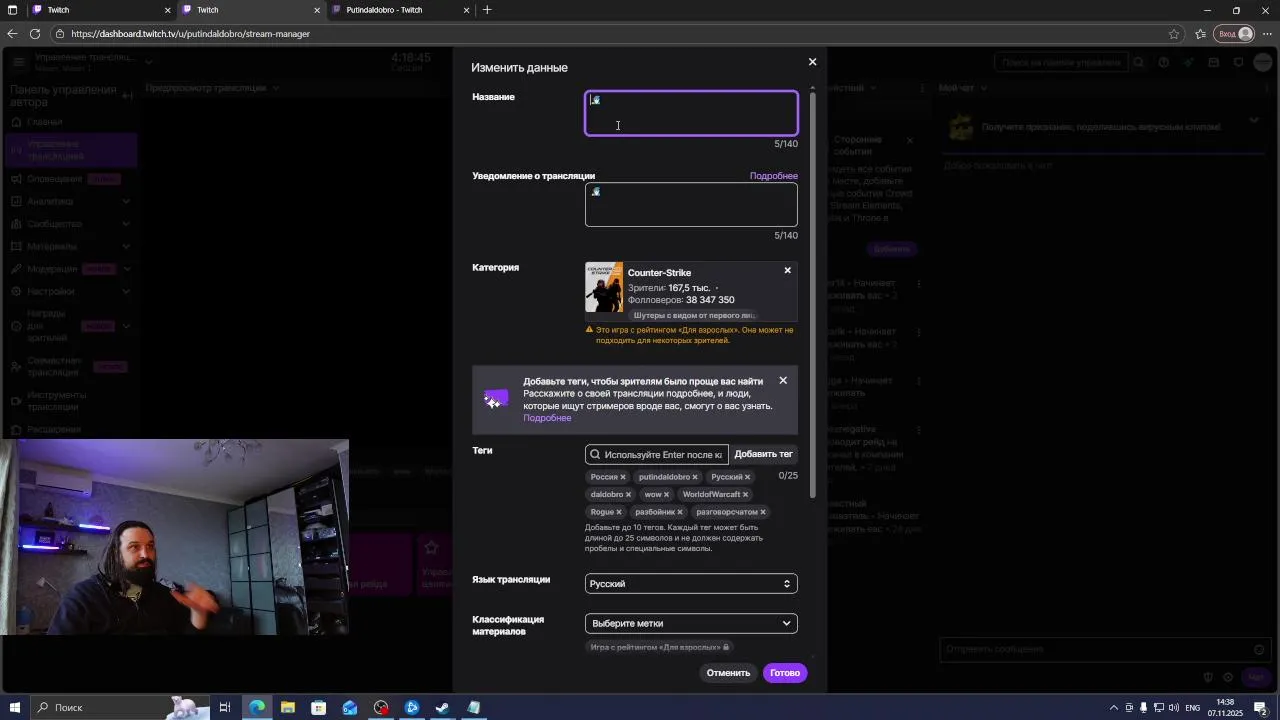Focus the tags search input
Viewport: 1280px width, 720px height.
tap(657, 454)
